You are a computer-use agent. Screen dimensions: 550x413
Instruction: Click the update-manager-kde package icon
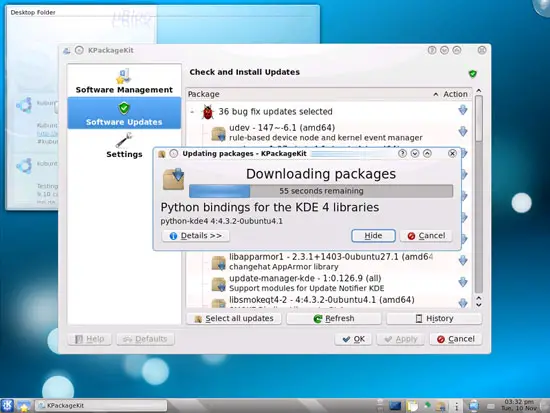point(218,284)
